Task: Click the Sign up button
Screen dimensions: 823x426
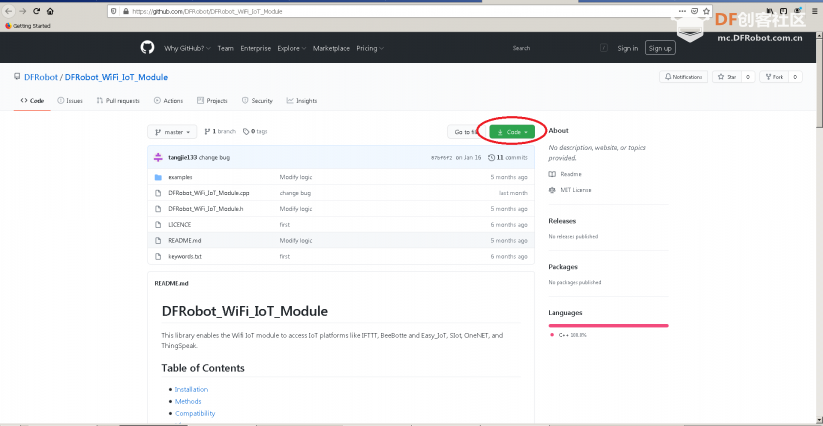Action: coord(660,48)
